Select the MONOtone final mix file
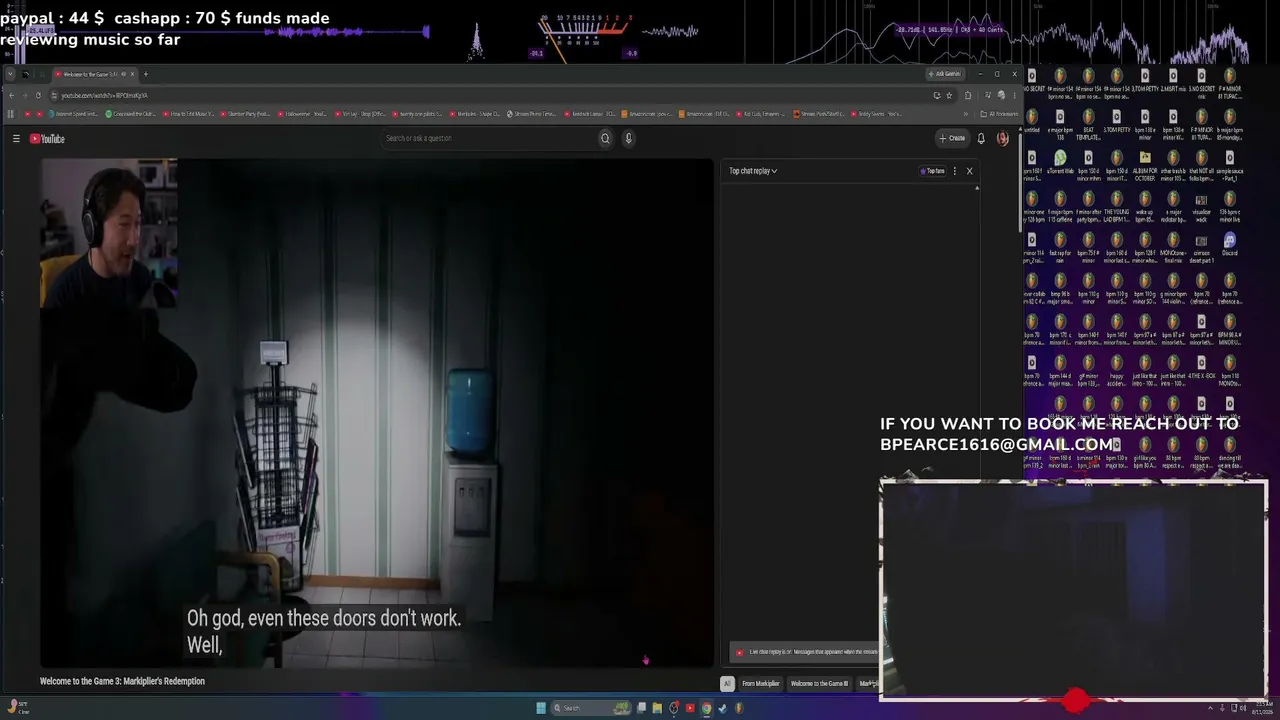 (x=1173, y=246)
